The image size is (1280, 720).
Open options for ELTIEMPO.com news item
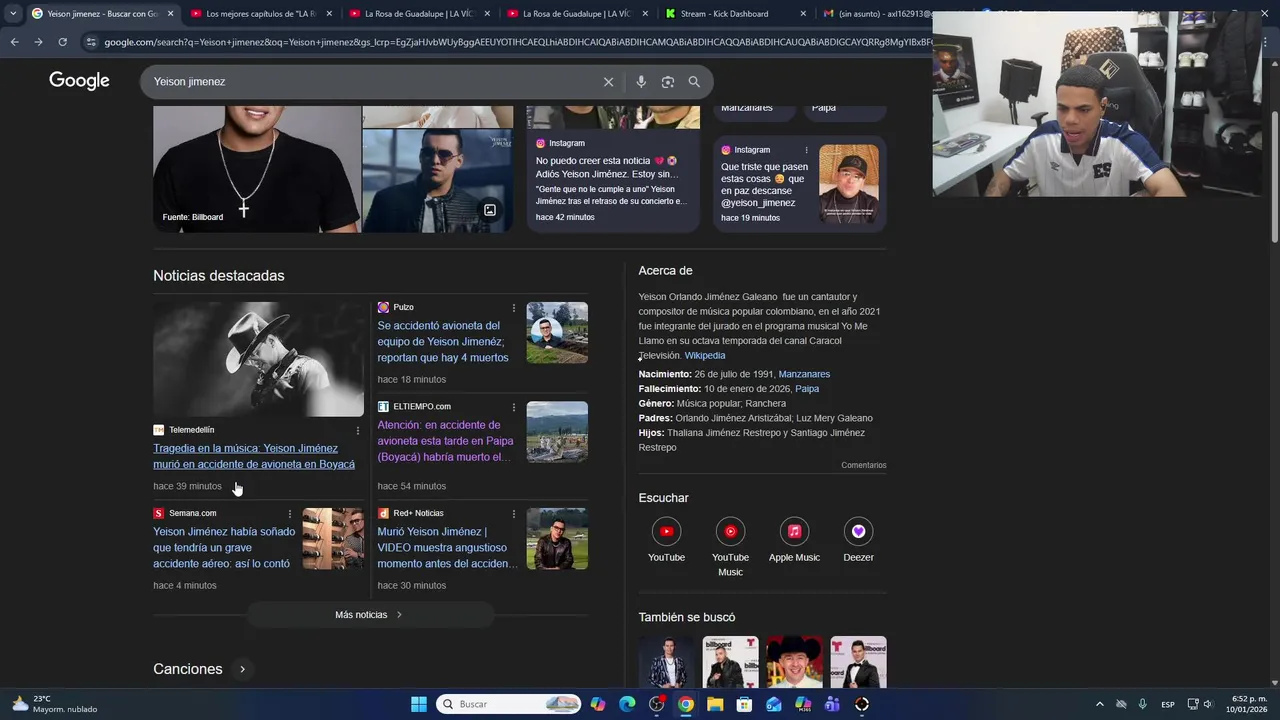[514, 407]
